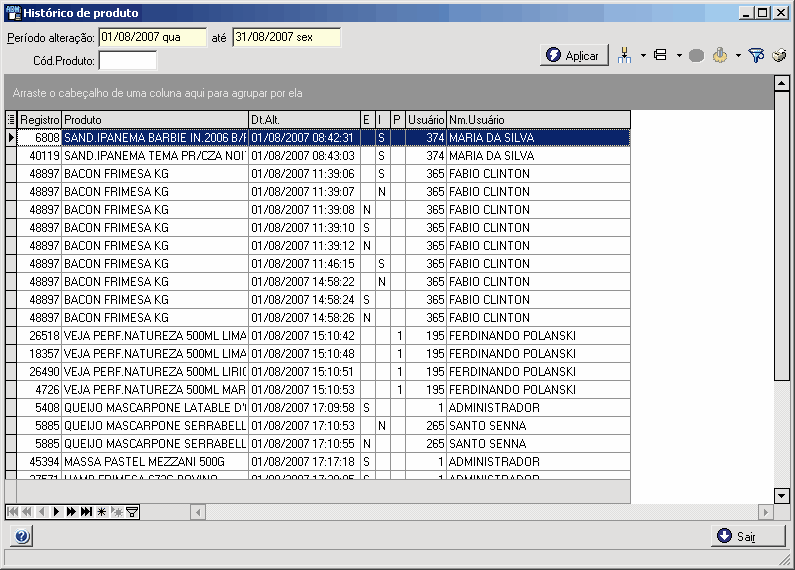Click the printer icon in toolbar
The width and height of the screenshot is (795, 570).
pyautogui.click(x=779, y=55)
